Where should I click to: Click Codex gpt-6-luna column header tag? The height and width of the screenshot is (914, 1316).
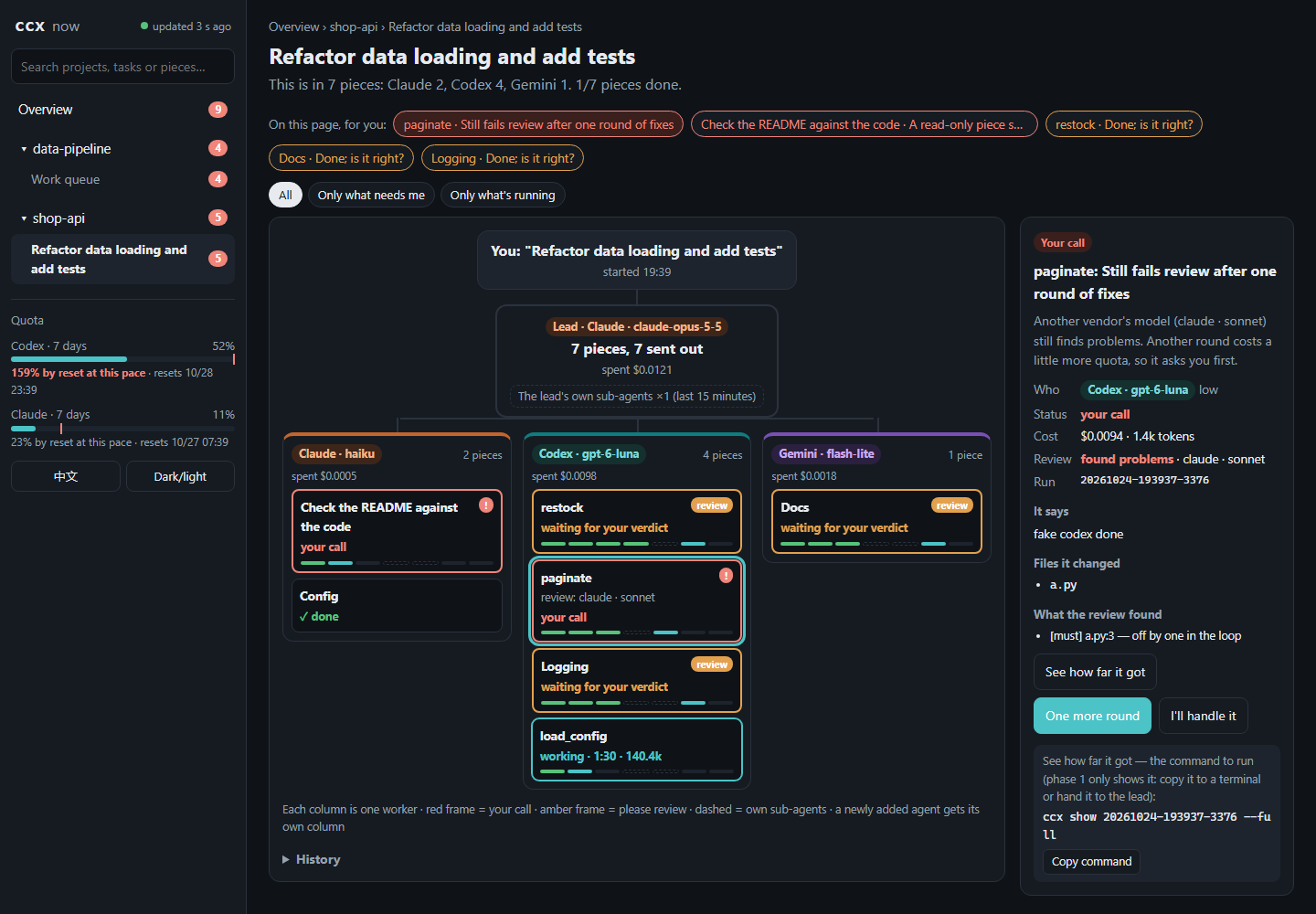click(589, 453)
